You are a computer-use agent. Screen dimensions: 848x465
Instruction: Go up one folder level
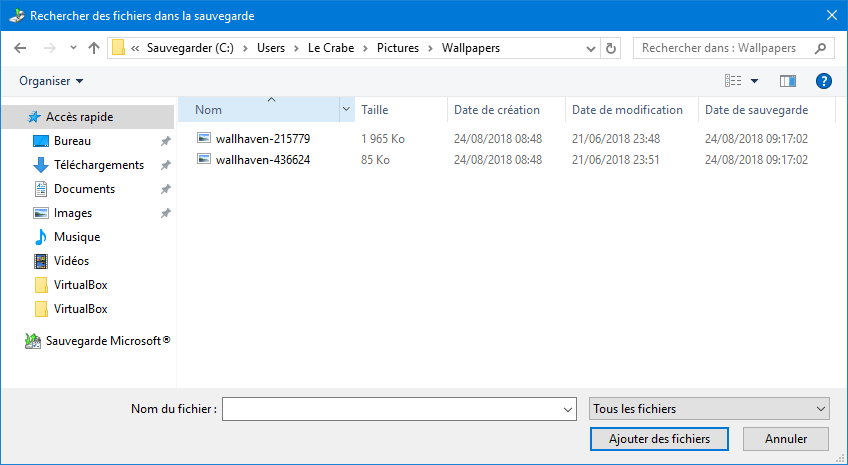coord(94,48)
